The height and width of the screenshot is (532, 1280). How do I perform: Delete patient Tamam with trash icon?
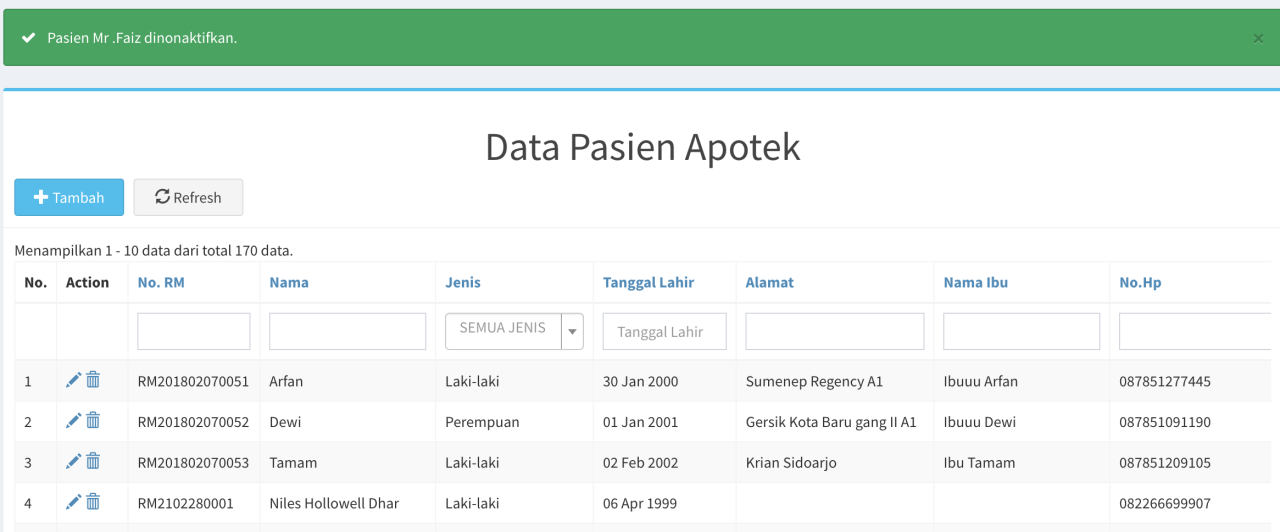[93, 461]
